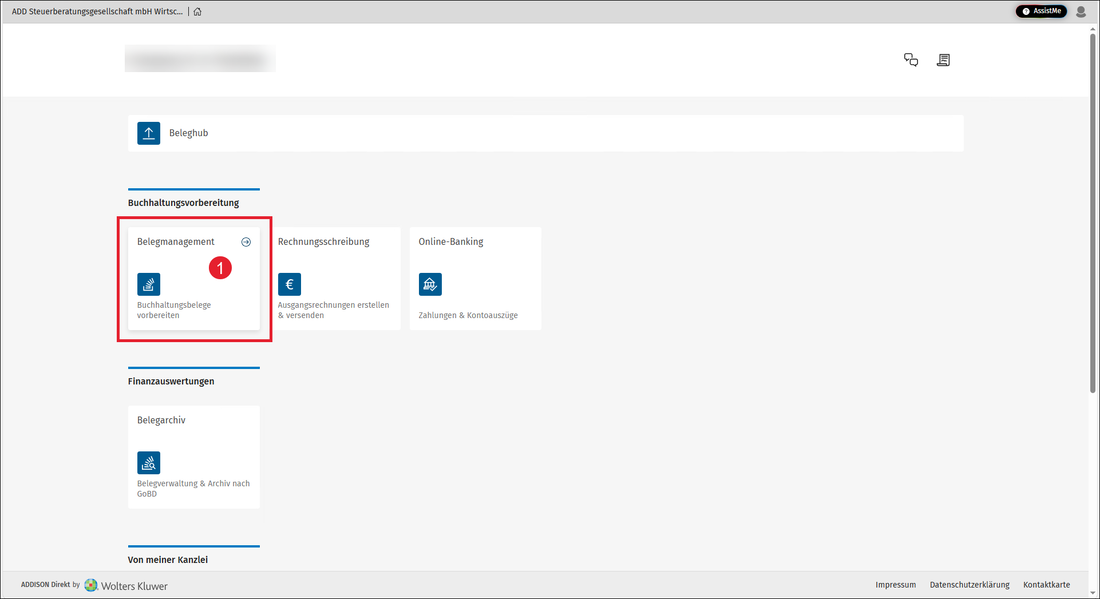Screen dimensions: 1100x599
Task: Click the Finanzauswertungen section heading
Action: (x=171, y=382)
